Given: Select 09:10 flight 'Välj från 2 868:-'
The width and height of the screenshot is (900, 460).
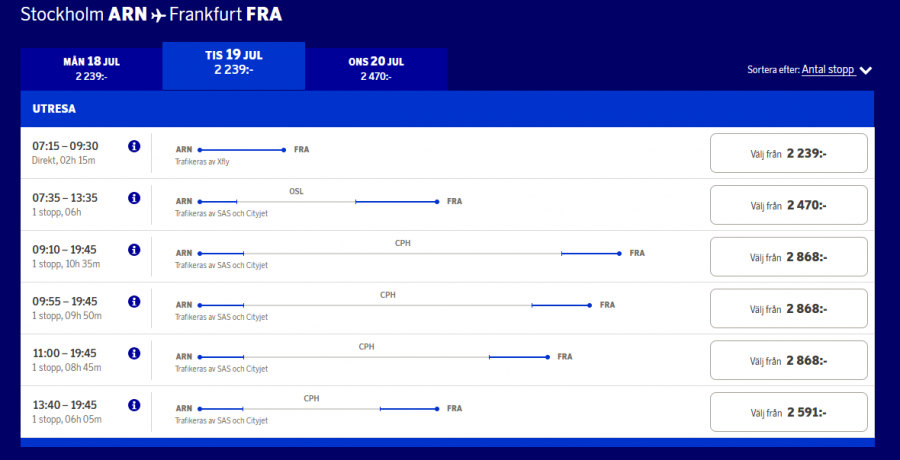Looking at the screenshot, I should pos(789,257).
